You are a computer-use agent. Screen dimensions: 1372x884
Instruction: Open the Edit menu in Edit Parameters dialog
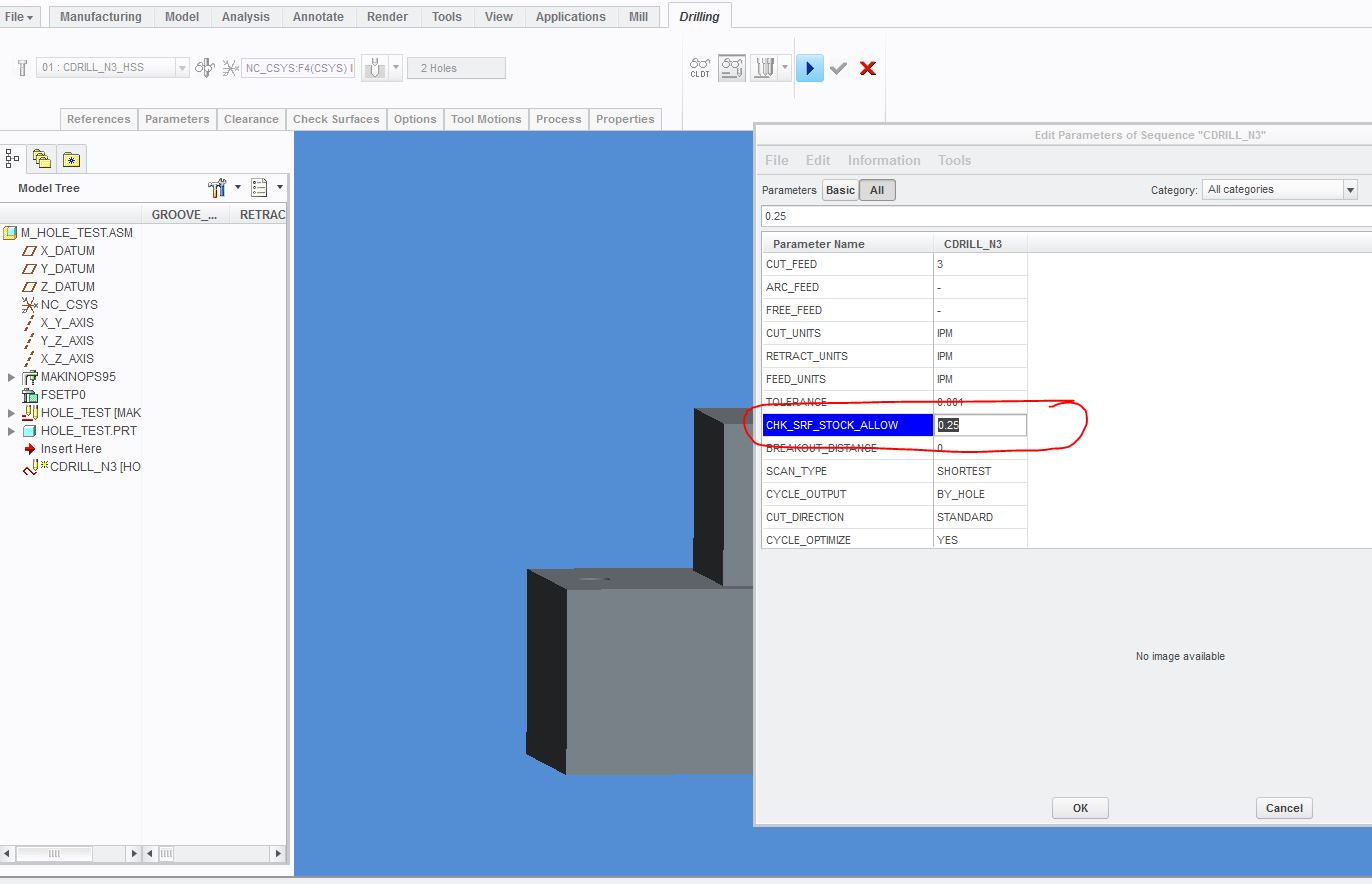click(818, 160)
